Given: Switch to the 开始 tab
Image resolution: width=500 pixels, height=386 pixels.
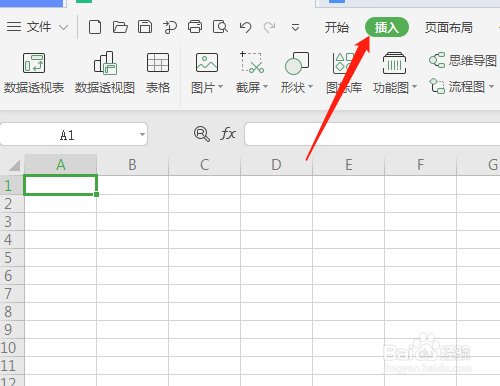Looking at the screenshot, I should click(x=337, y=27).
